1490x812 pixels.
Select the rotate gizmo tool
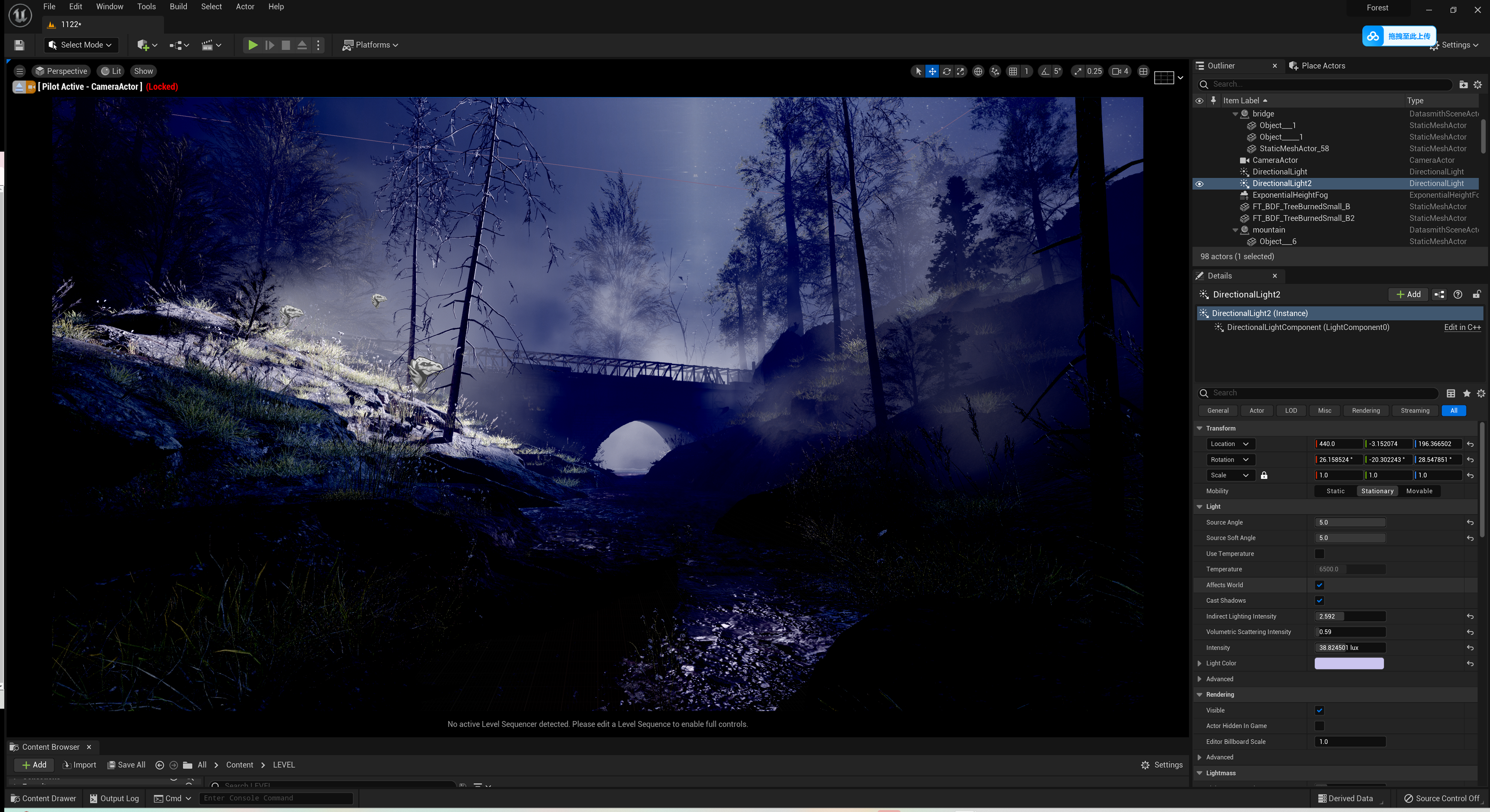point(947,71)
